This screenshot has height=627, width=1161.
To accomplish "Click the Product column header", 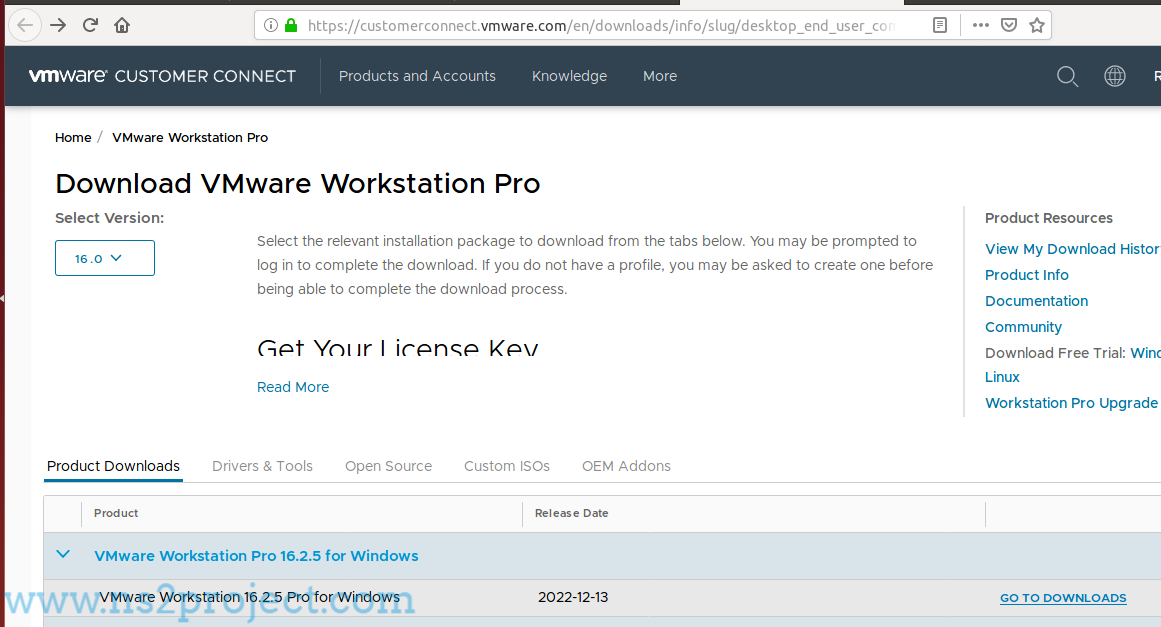I will click(x=116, y=513).
